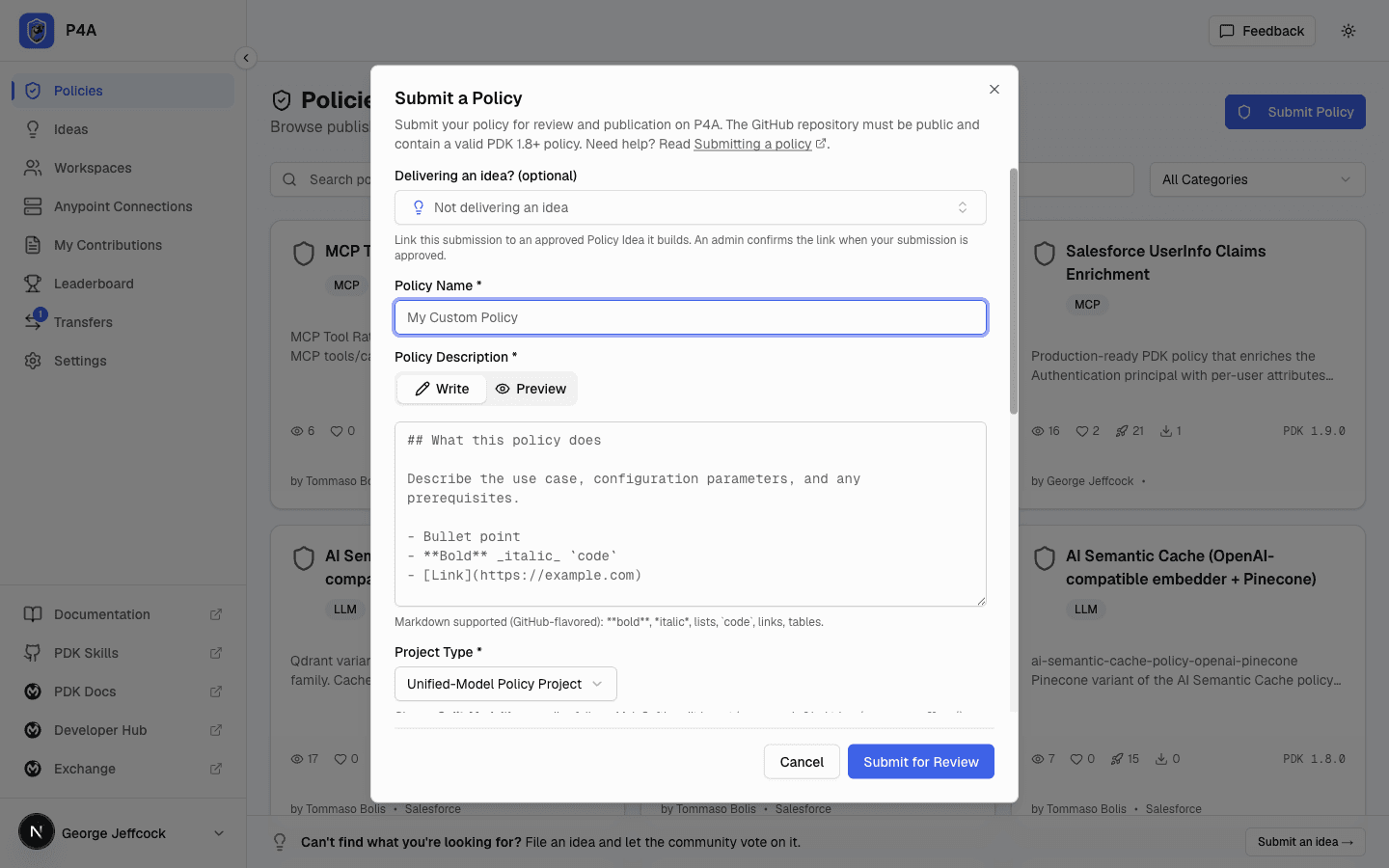Click the Exchange MuleSoft icon
1389x868 pixels.
[33, 769]
